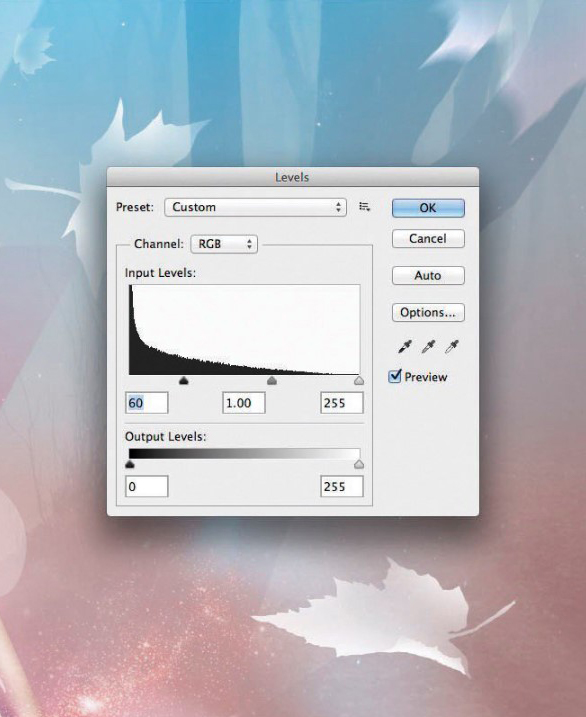
Task: Click the output black level slider
Action: (x=130, y=465)
